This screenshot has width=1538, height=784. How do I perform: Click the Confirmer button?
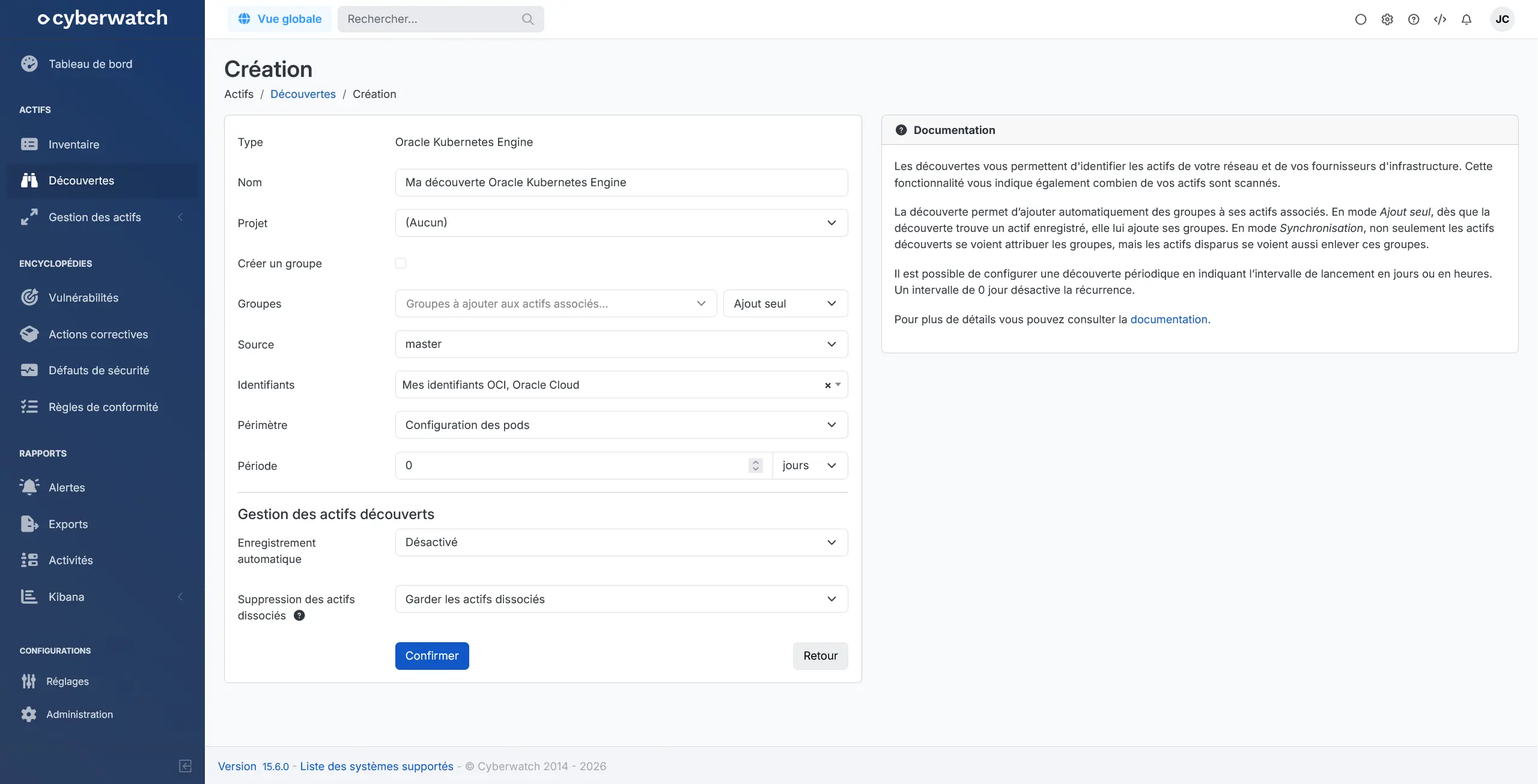(x=431, y=655)
